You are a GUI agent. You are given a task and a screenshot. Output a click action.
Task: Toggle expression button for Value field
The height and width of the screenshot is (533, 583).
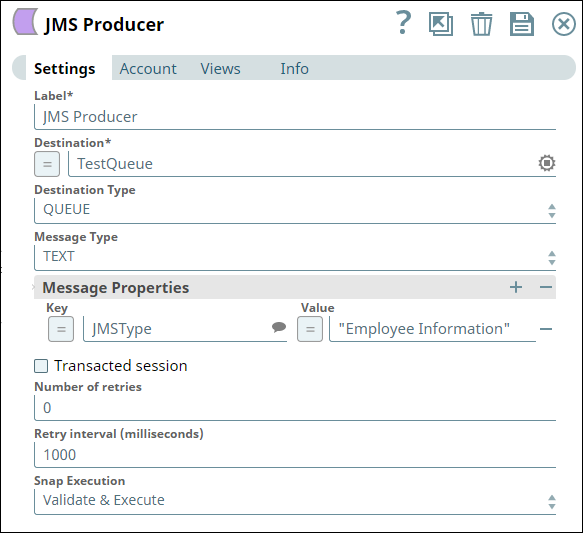tap(310, 329)
